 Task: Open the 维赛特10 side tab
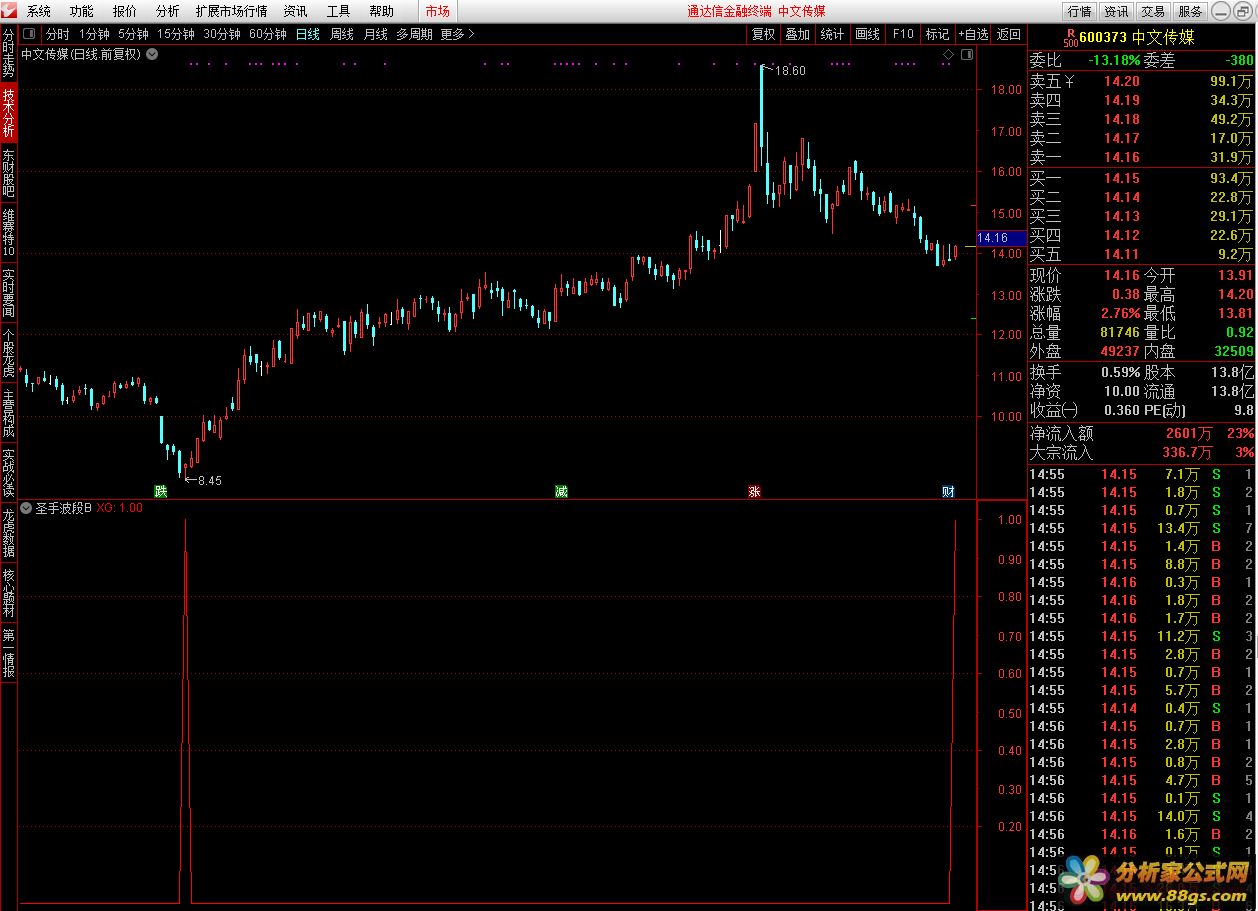coord(8,232)
